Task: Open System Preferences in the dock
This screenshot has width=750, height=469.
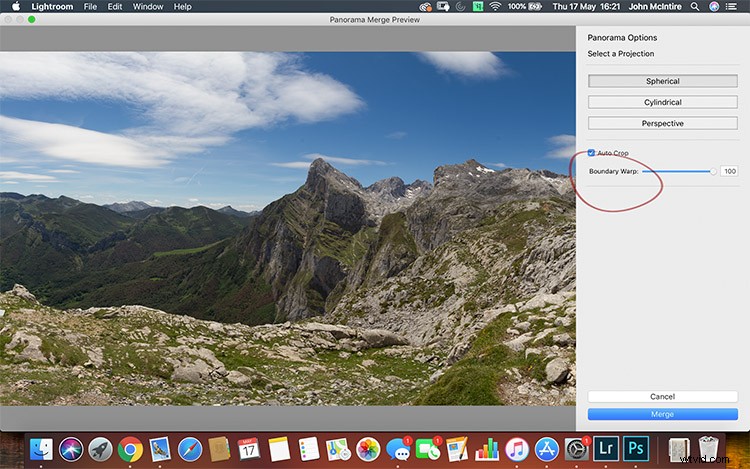Action: [576, 449]
